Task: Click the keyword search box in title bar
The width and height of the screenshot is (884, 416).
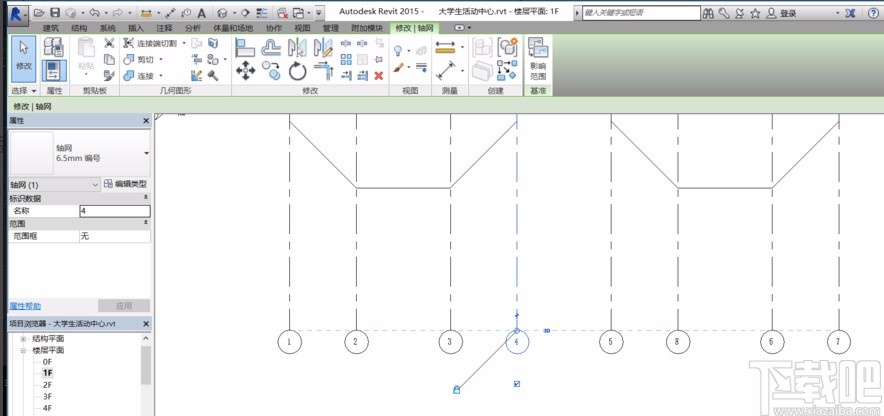Action: coord(641,12)
